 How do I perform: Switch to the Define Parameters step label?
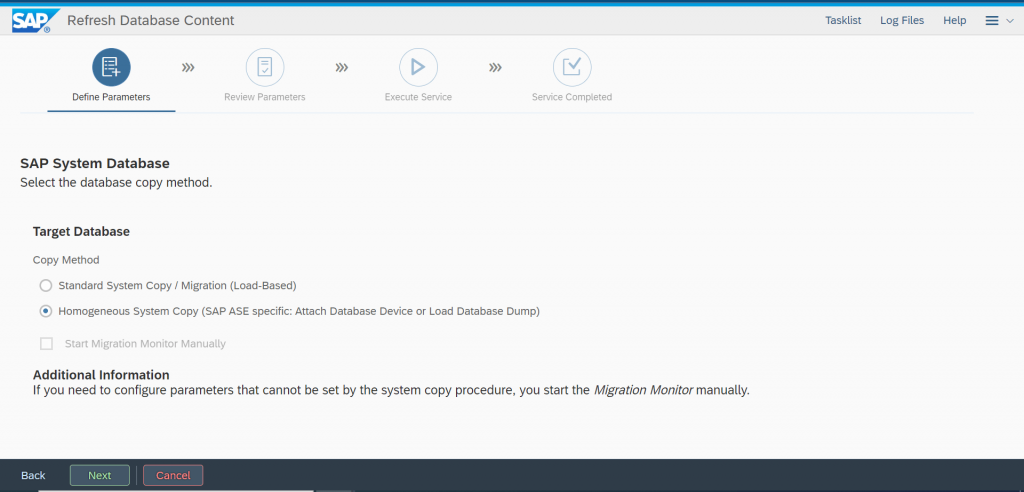point(111,97)
